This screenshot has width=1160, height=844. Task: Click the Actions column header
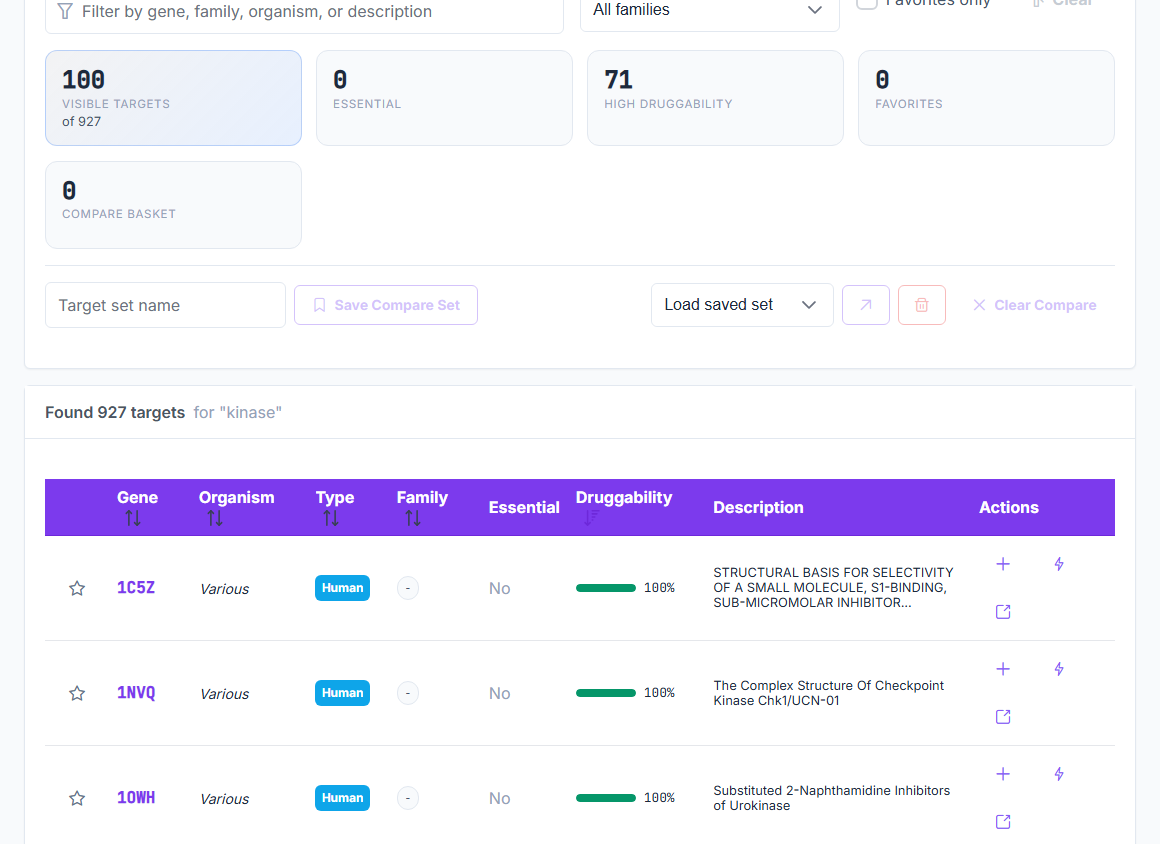[1009, 507]
